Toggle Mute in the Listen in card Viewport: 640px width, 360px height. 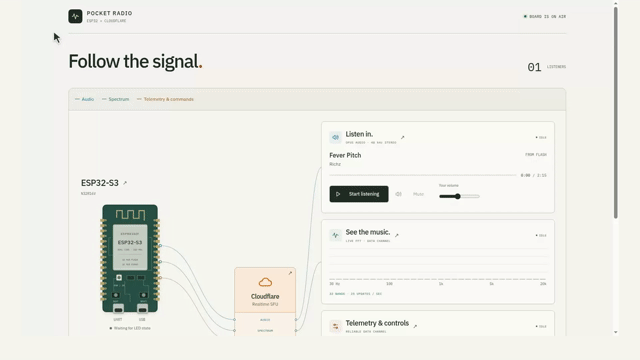click(418, 194)
